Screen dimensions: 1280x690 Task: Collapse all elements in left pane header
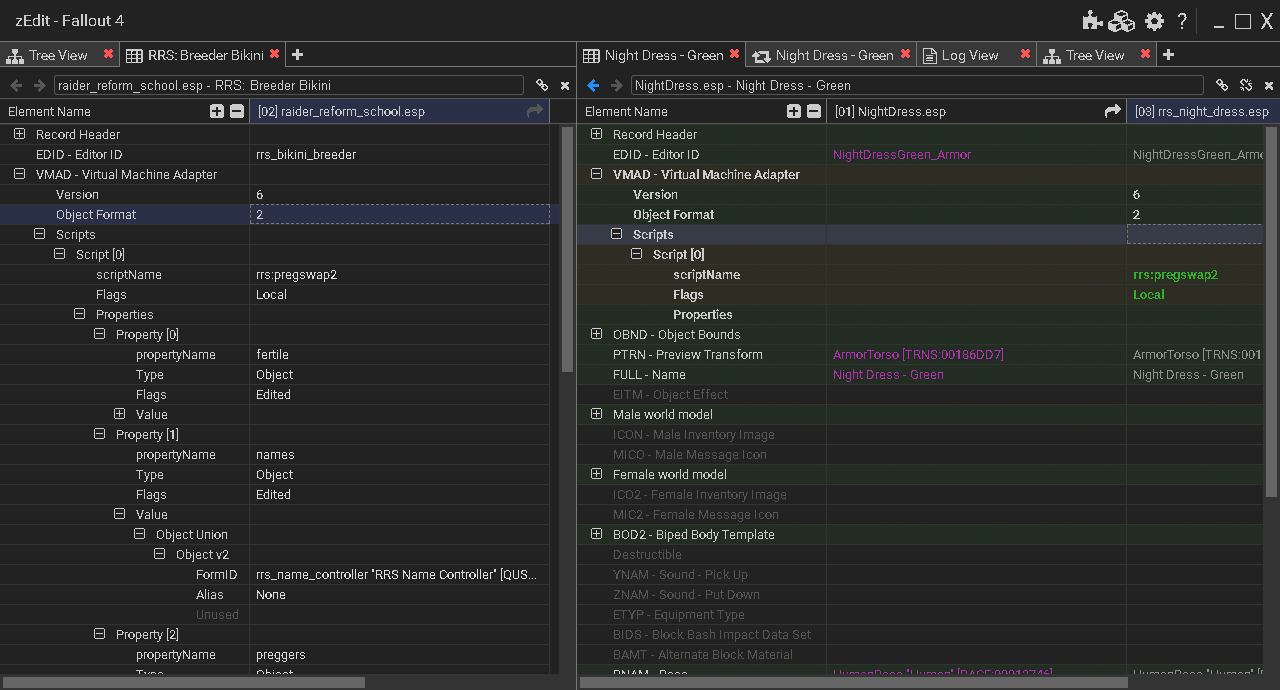click(x=237, y=111)
